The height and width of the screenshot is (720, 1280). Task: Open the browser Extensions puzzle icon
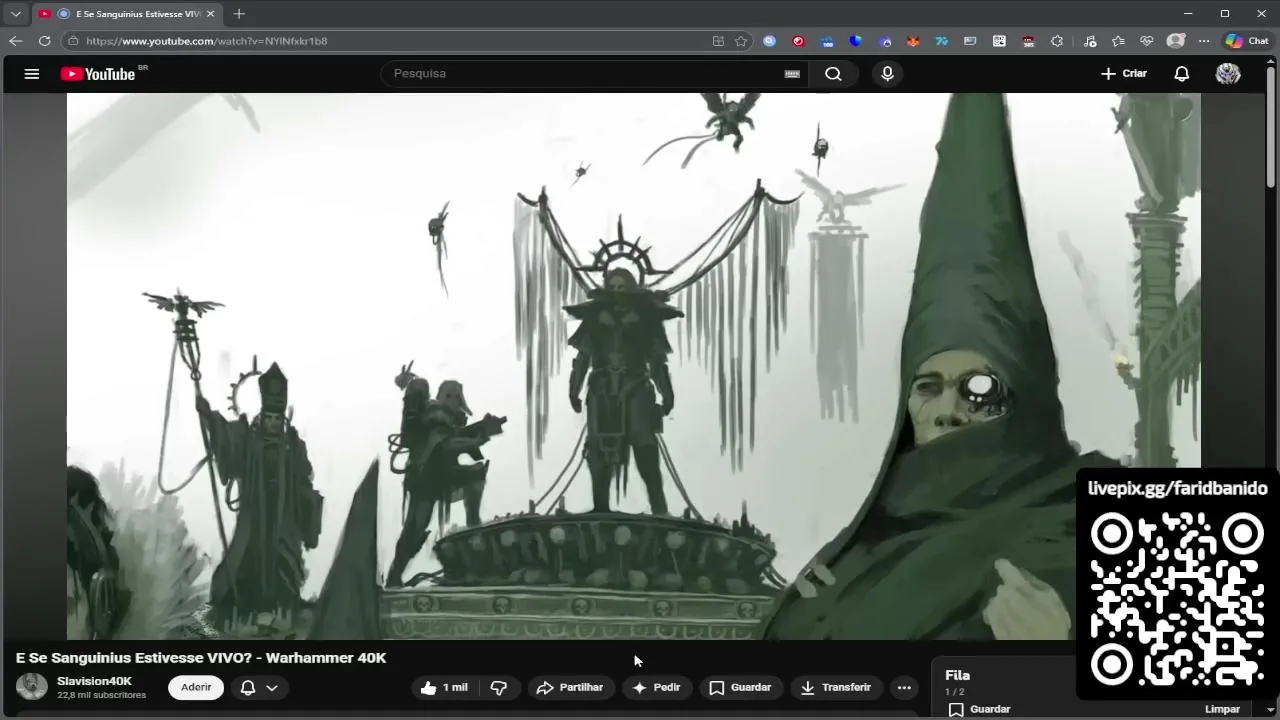tap(1057, 41)
